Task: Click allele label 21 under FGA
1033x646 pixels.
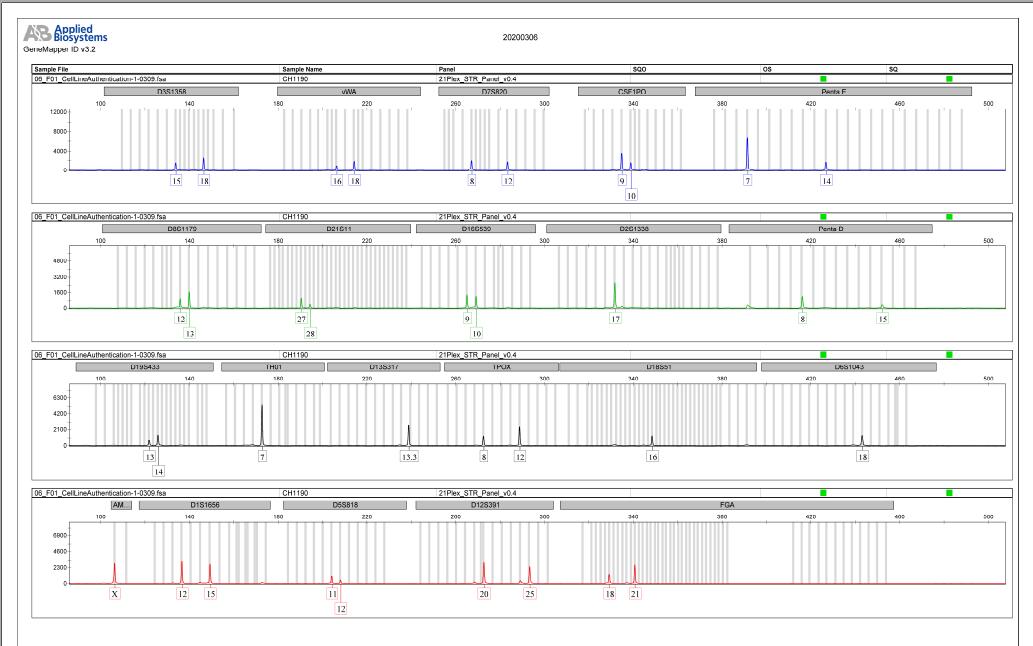Action: tap(635, 594)
